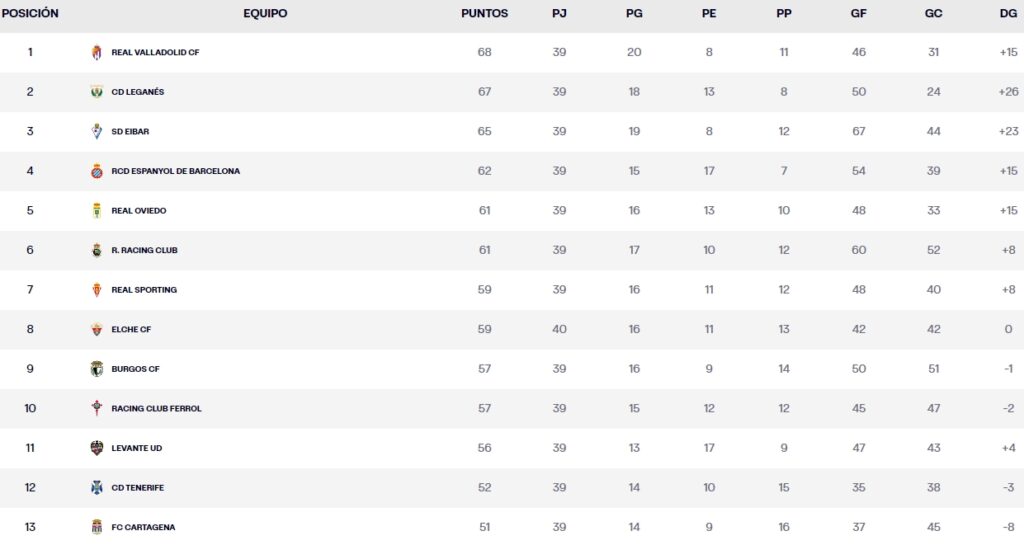Click the Elche CF crest icon
Screen dimensions: 1024x545
(x=97, y=329)
